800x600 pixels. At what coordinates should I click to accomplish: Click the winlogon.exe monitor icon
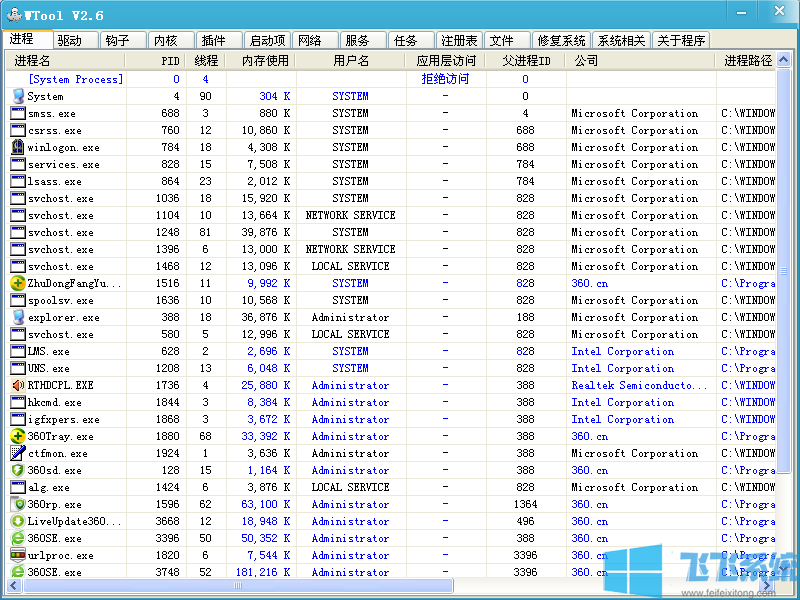click(16, 147)
